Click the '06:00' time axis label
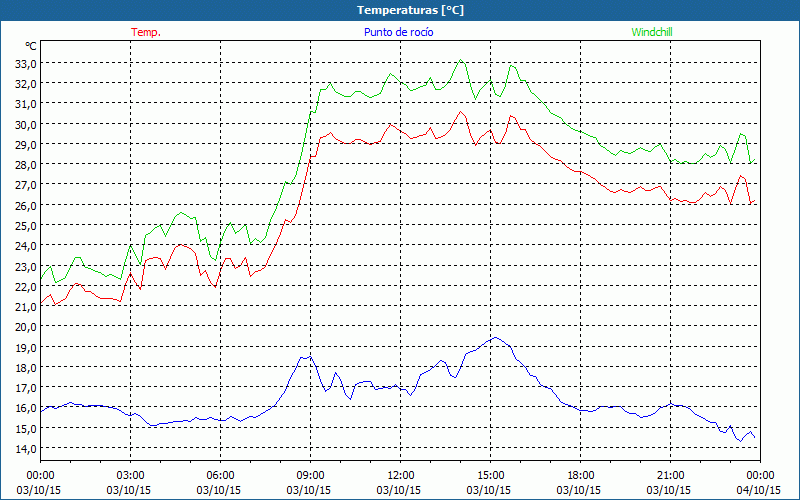The height and width of the screenshot is (500, 800). pos(220,476)
